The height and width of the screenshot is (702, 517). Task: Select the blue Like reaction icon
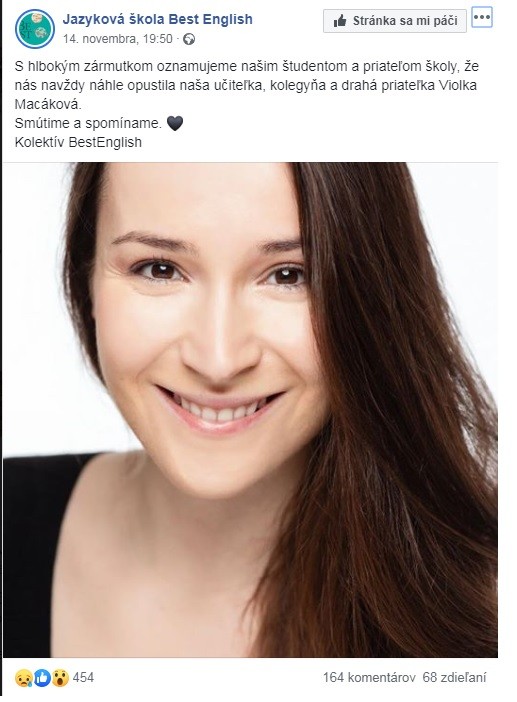42,678
